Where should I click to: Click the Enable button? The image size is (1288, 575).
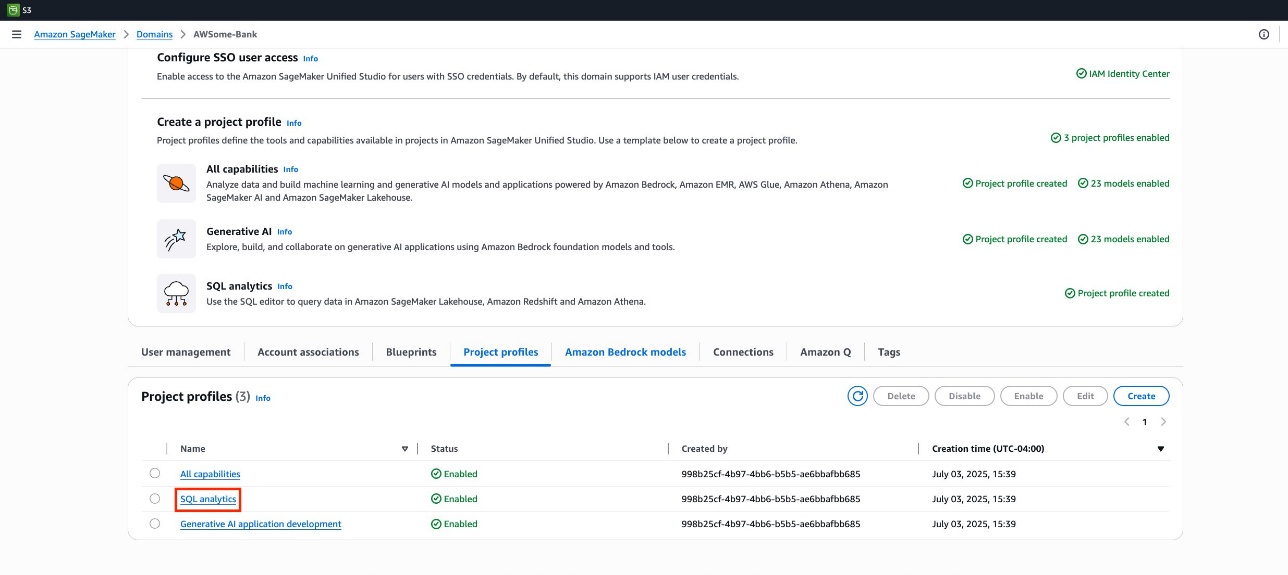point(1029,396)
